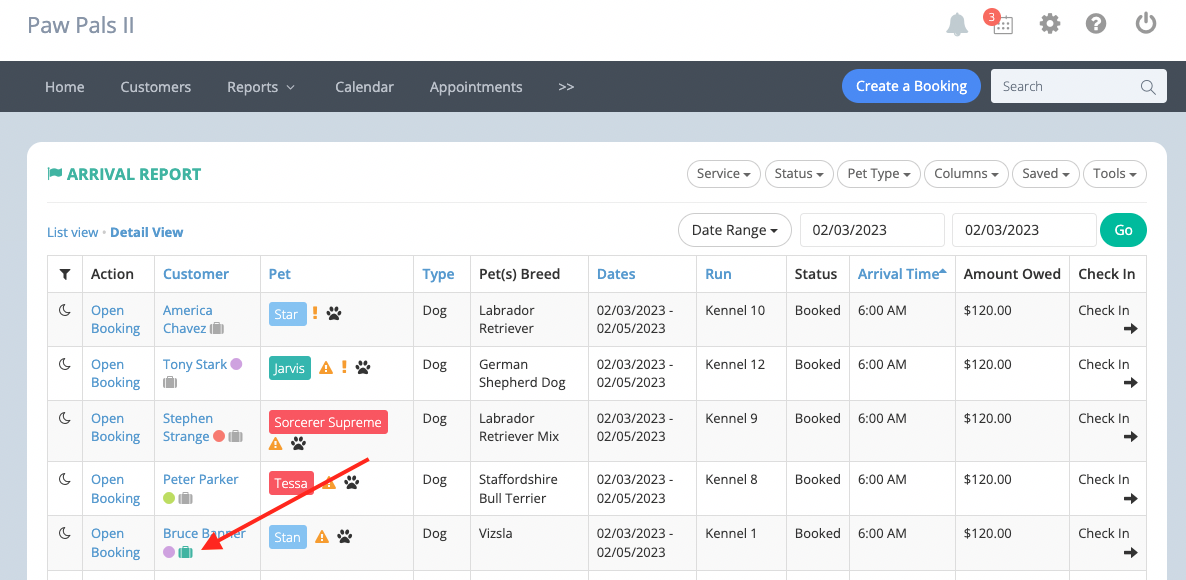This screenshot has width=1186, height=580.
Task: Click the paw icon next to Stan
Action: click(x=345, y=537)
